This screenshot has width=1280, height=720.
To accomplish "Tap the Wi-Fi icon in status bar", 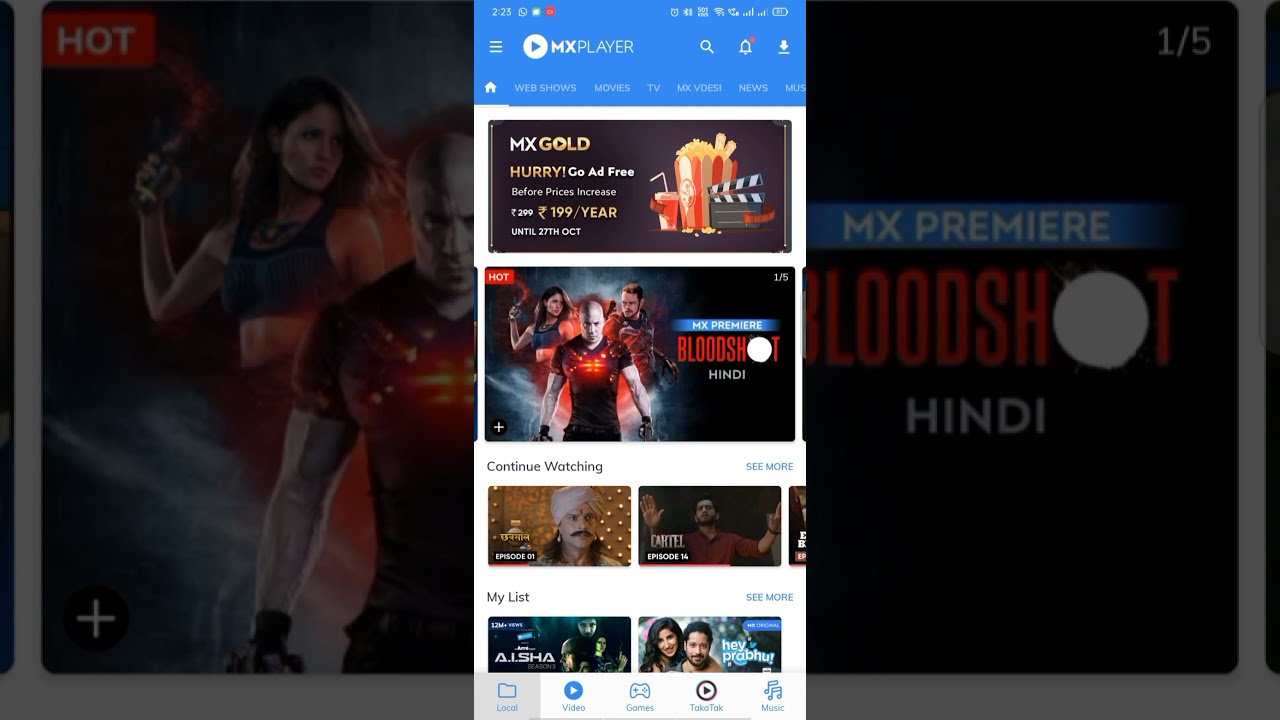I will [719, 12].
